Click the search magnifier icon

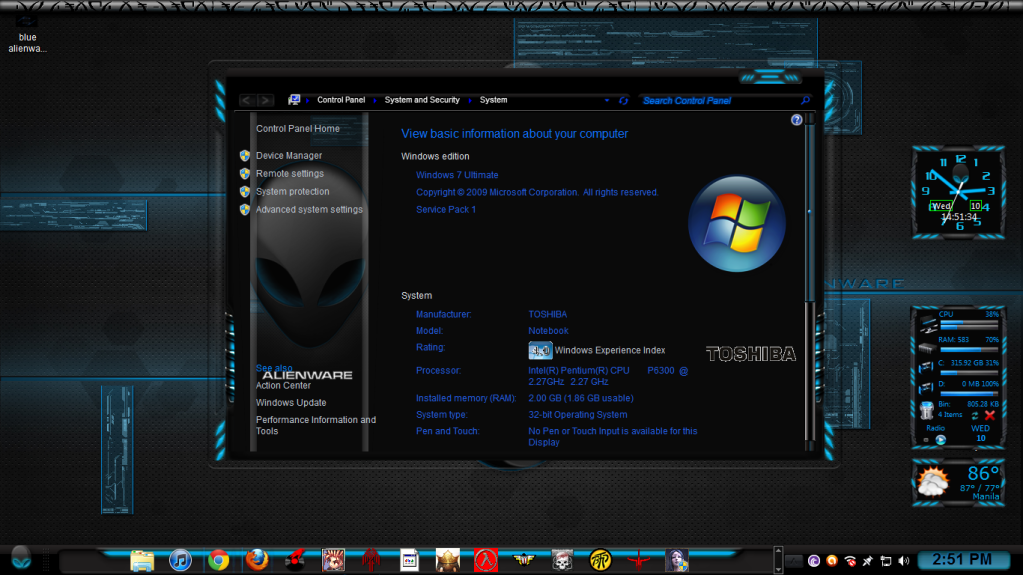coord(805,101)
